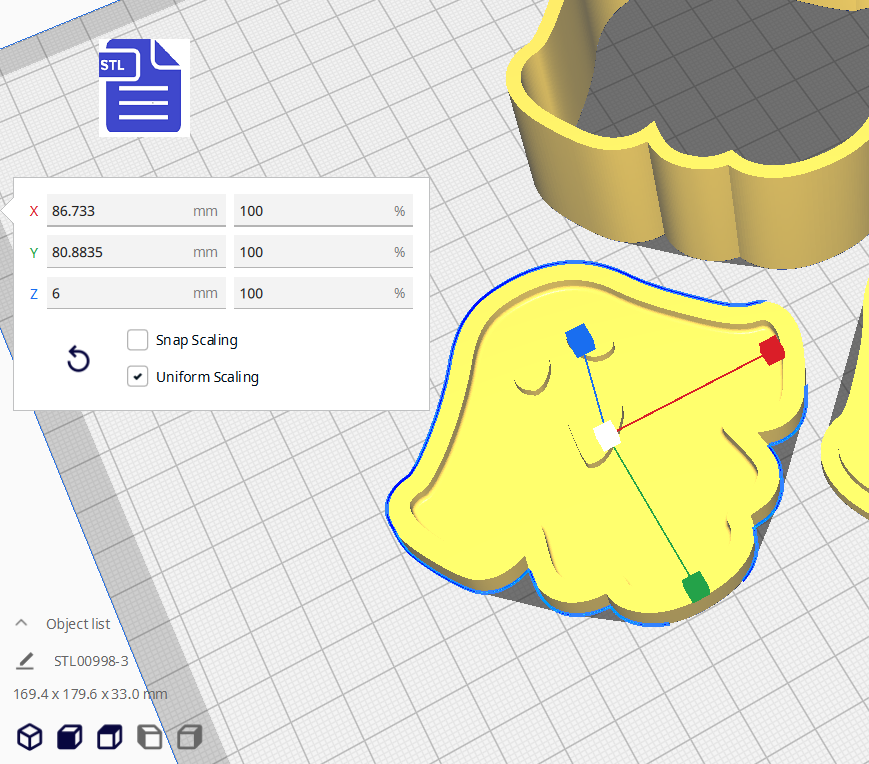Viewport: 869px width, 764px height.
Task: Click the Z size field showing 6 mm
Action: [120, 293]
